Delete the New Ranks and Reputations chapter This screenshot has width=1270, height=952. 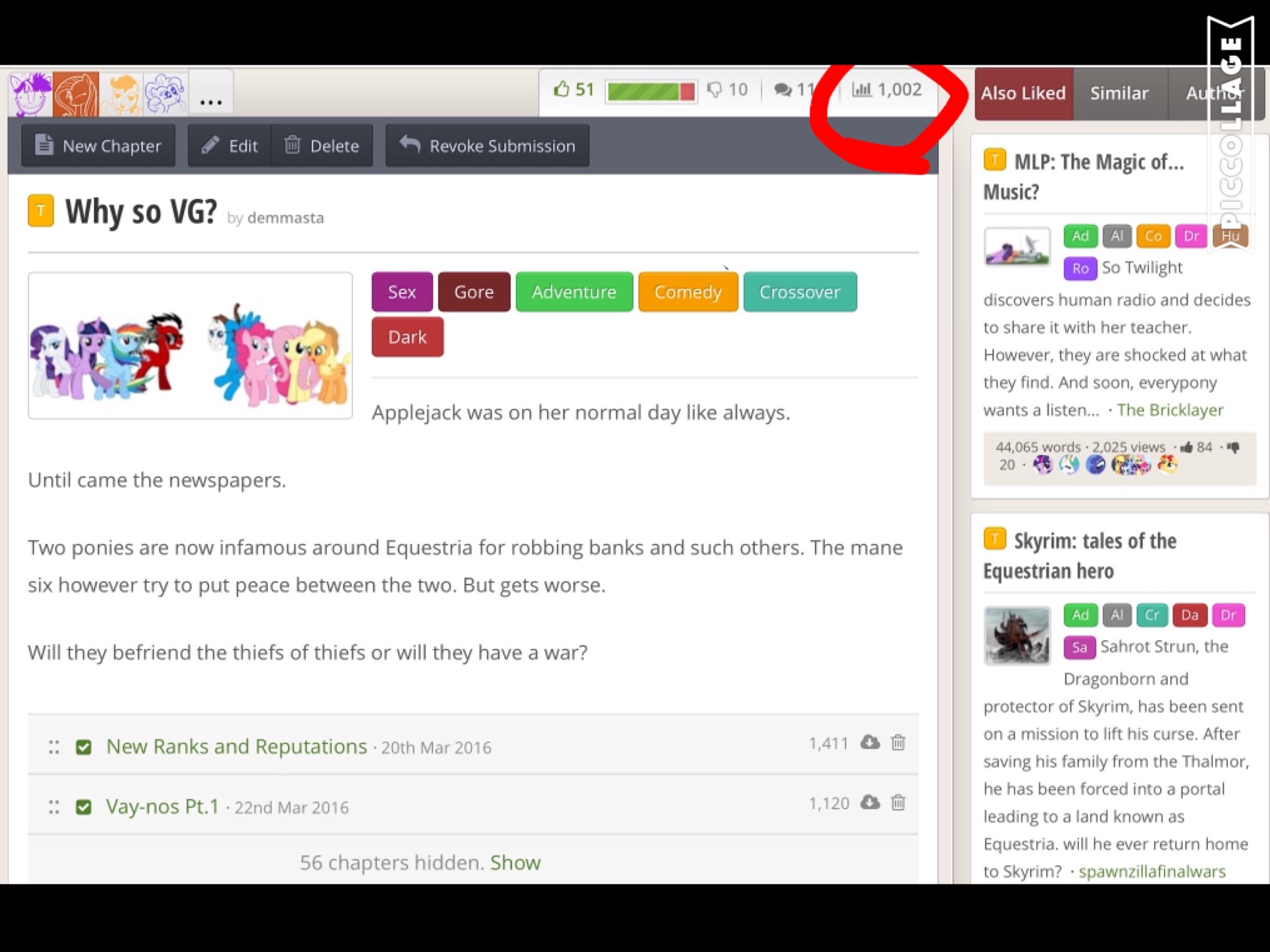click(x=898, y=743)
